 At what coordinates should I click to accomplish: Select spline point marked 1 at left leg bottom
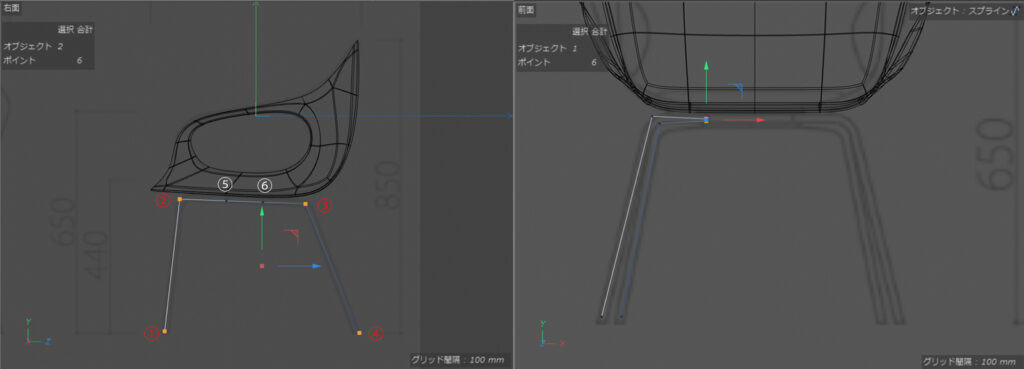point(165,332)
